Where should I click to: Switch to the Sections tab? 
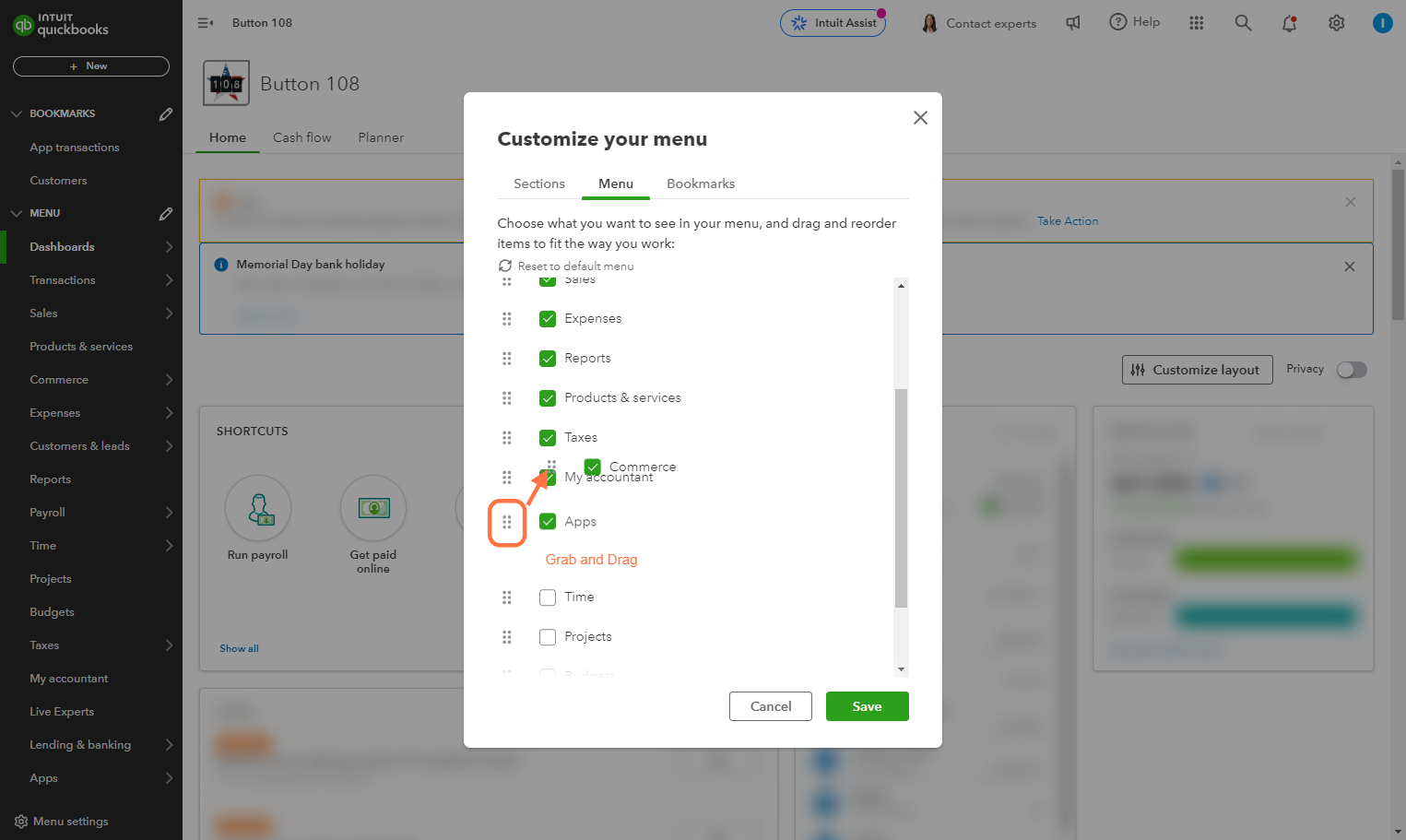click(x=539, y=183)
